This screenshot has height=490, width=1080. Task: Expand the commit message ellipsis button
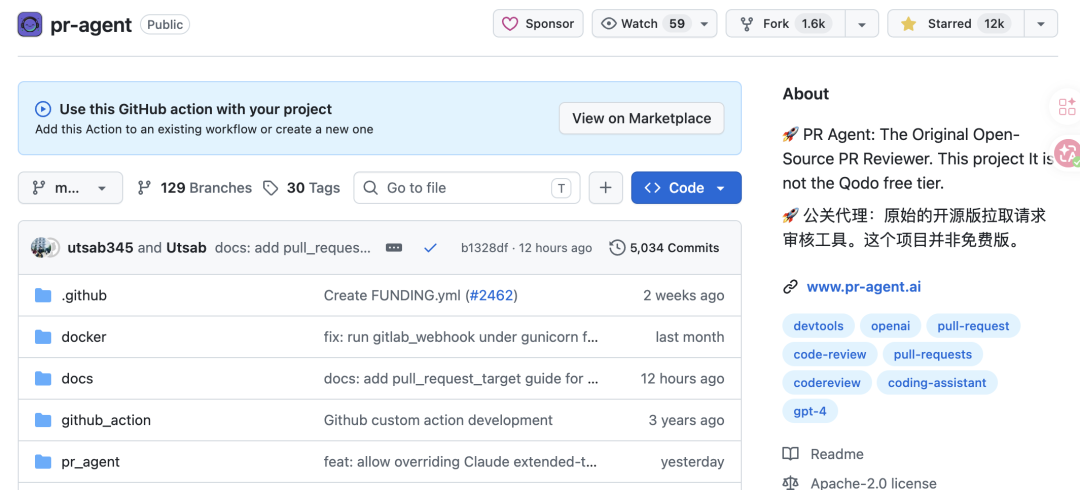pyautogui.click(x=394, y=248)
